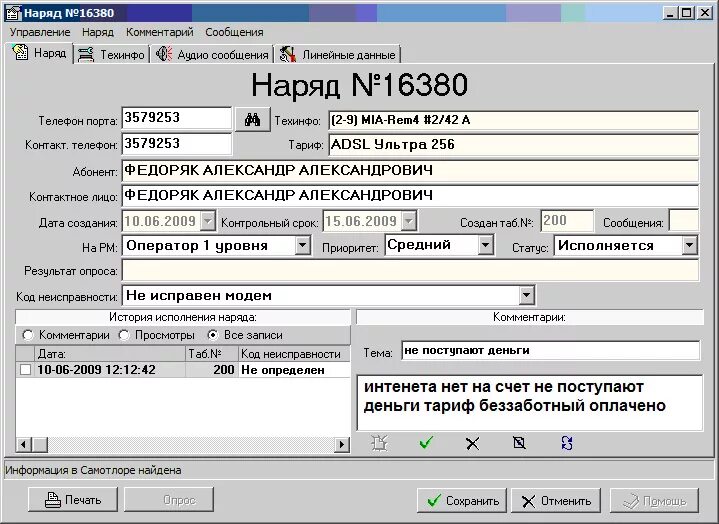Click the crossed-out document icon below comments

(519, 443)
